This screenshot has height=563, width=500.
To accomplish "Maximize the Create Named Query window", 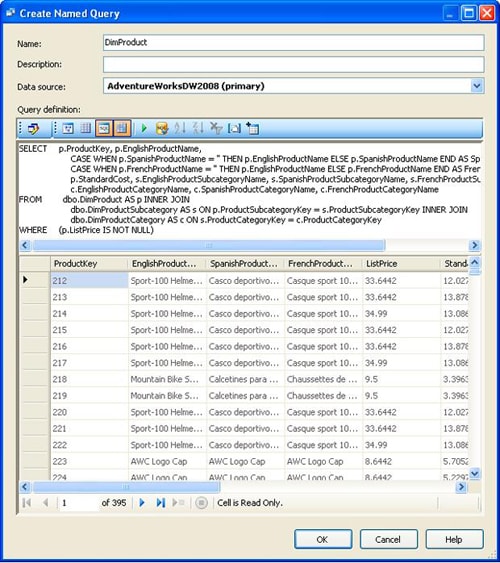I will [x=469, y=13].
